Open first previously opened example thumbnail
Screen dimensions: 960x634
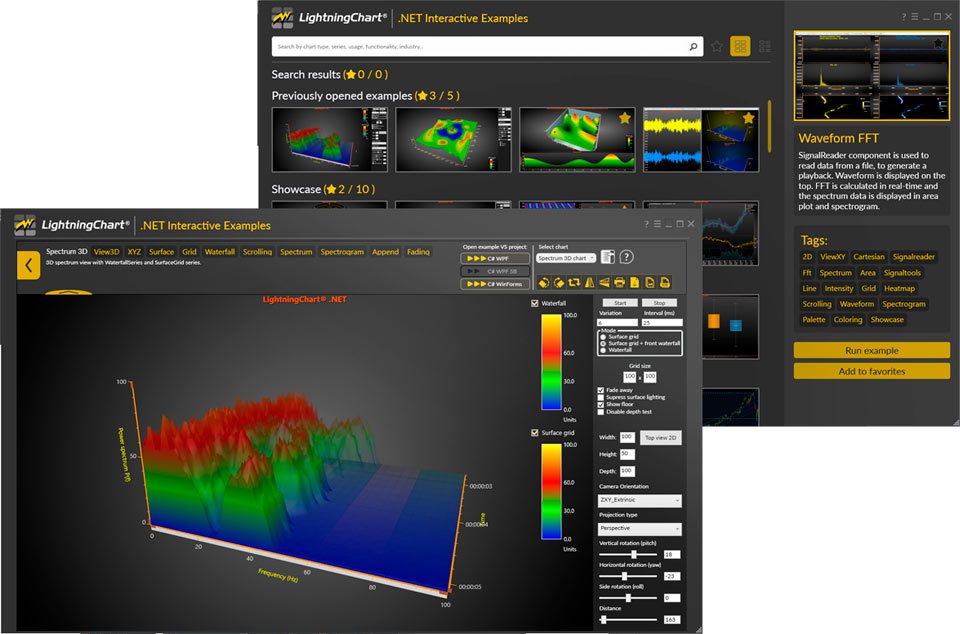click(x=329, y=140)
